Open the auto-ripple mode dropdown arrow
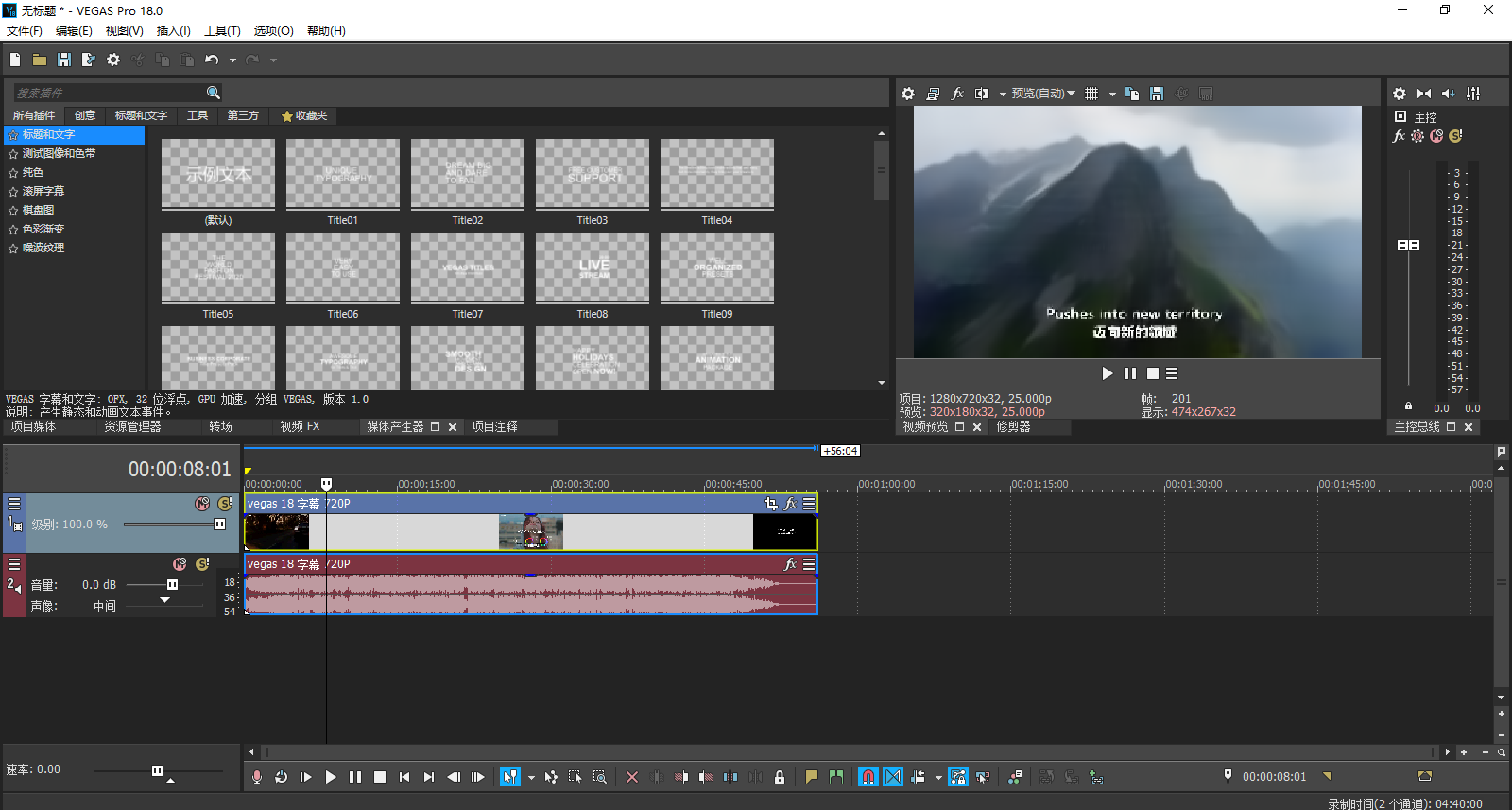Image resolution: width=1512 pixels, height=810 pixels. 938,778
